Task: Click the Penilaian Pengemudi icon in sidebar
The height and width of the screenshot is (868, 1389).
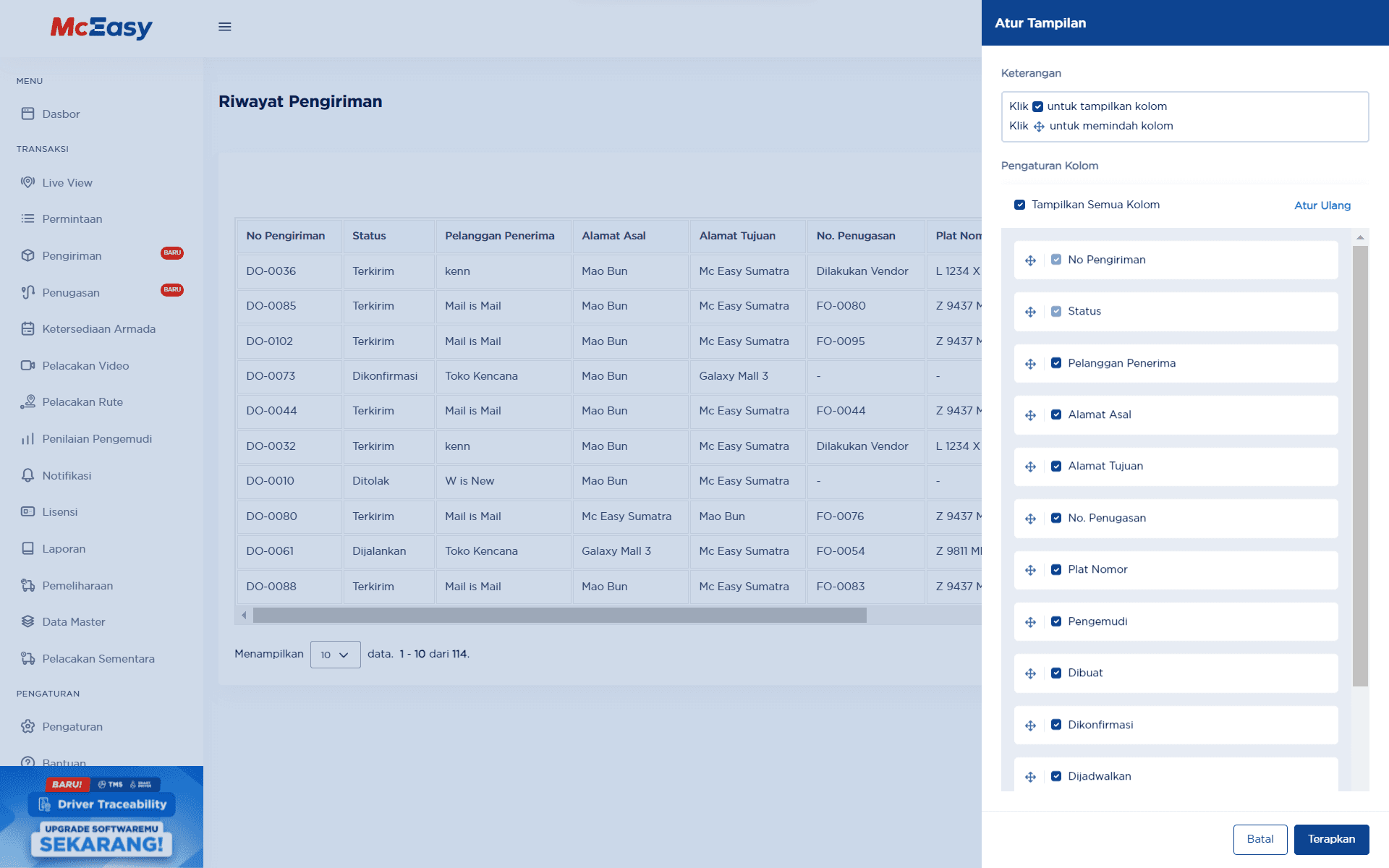Action: 27,438
